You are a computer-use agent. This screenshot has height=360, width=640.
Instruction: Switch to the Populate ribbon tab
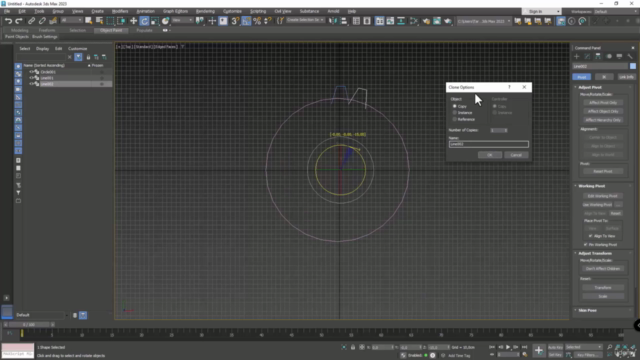pyautogui.click(x=144, y=30)
